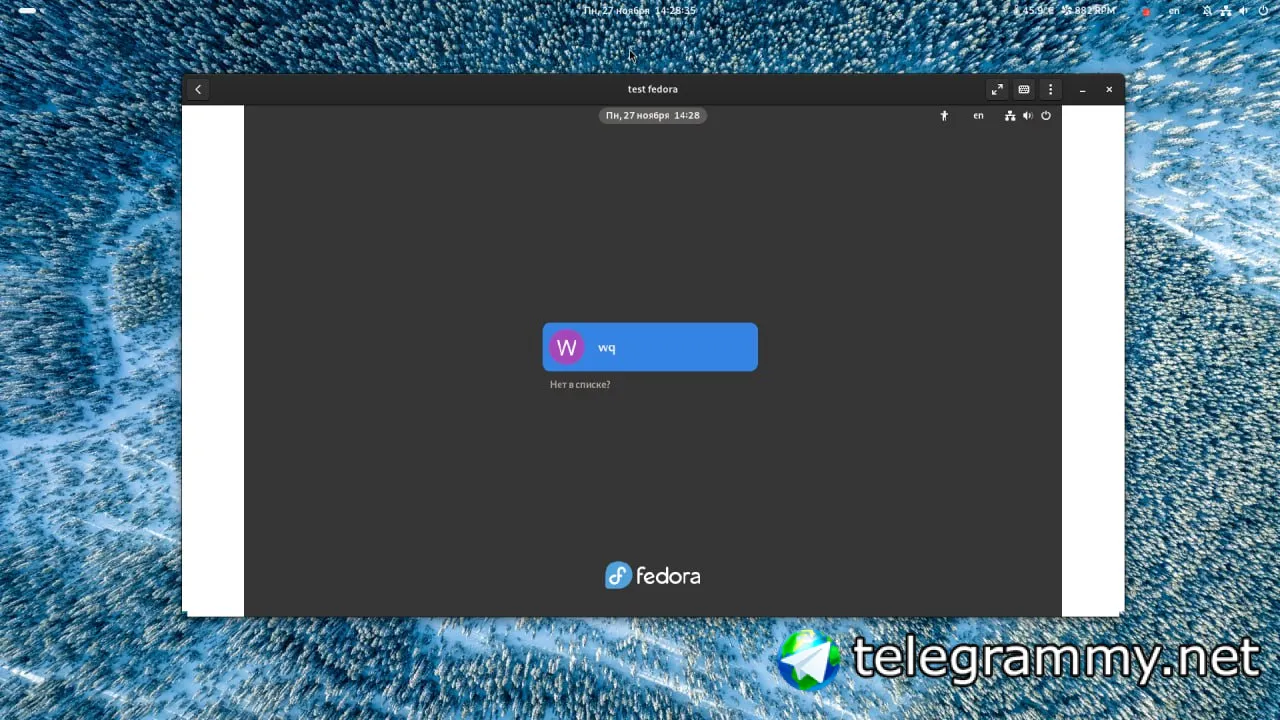Image resolution: width=1280 pixels, height=720 pixels.
Task: Enter fullscreen mode for test fedora
Action: [x=997, y=89]
